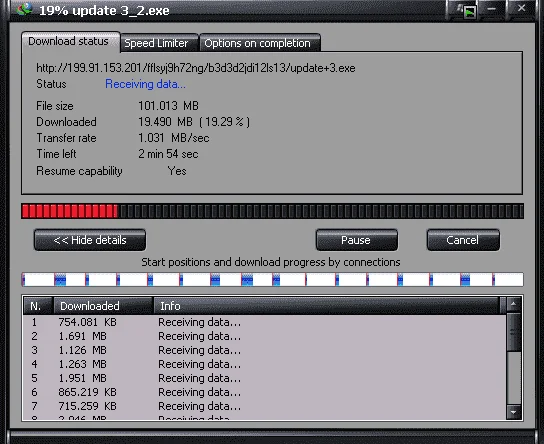
Task: Close the download window
Action: pos(521,8)
